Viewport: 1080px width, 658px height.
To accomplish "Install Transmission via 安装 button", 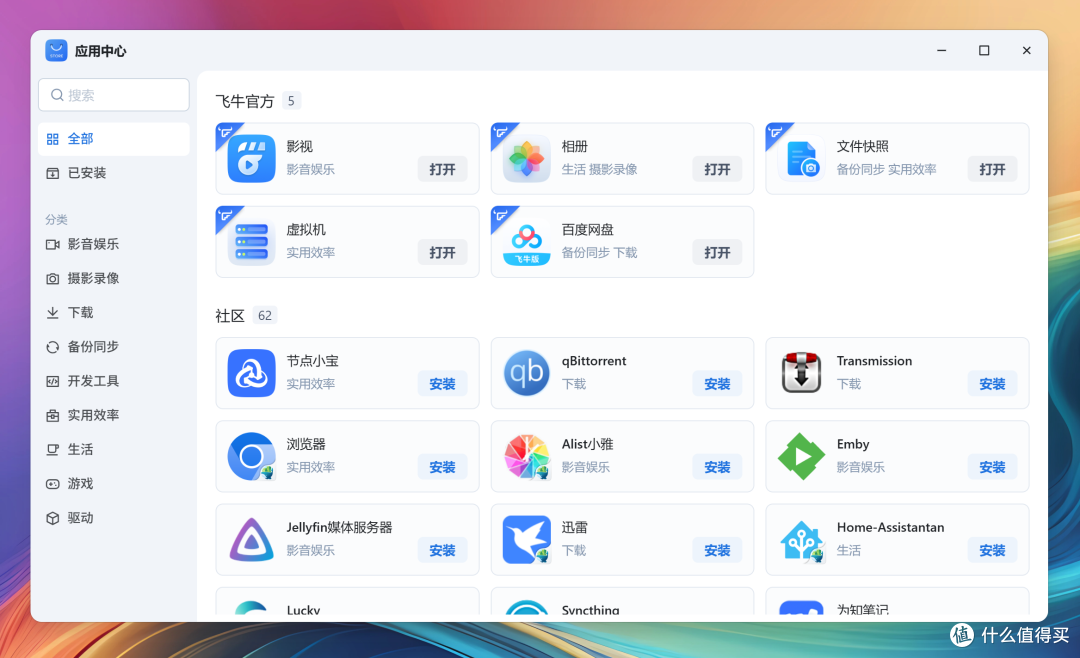I will pos(992,384).
